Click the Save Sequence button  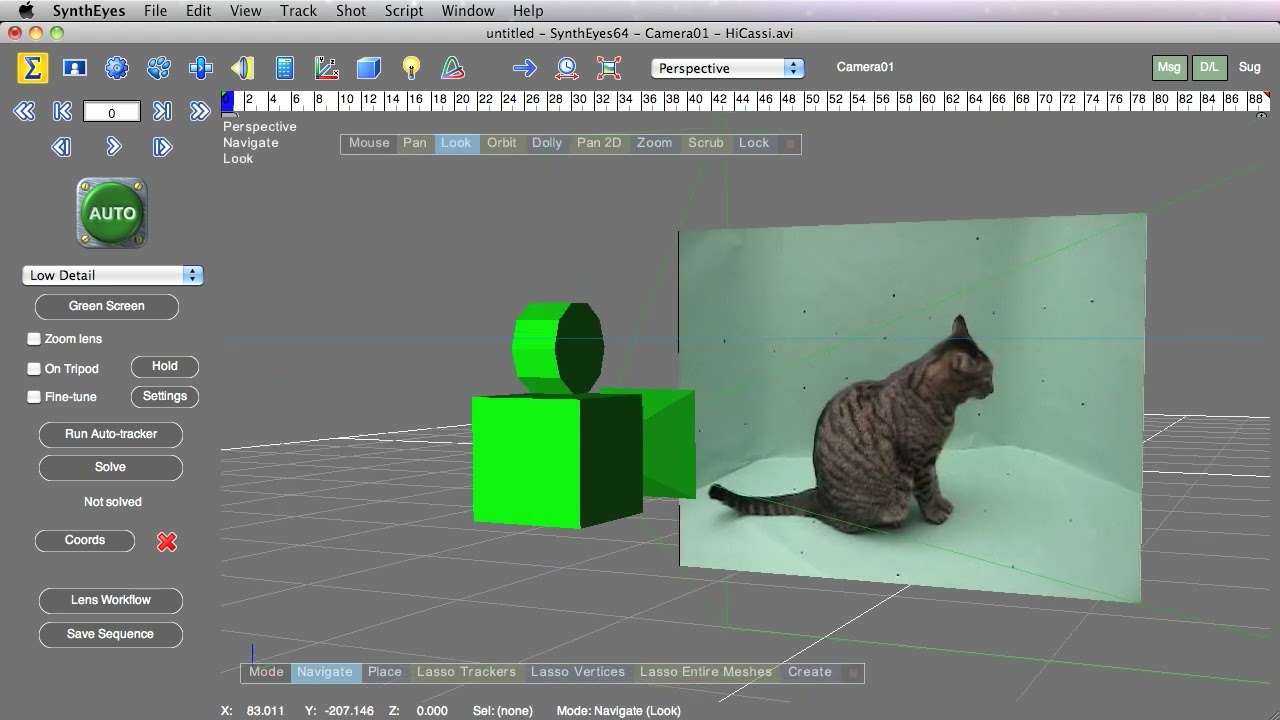coord(110,634)
